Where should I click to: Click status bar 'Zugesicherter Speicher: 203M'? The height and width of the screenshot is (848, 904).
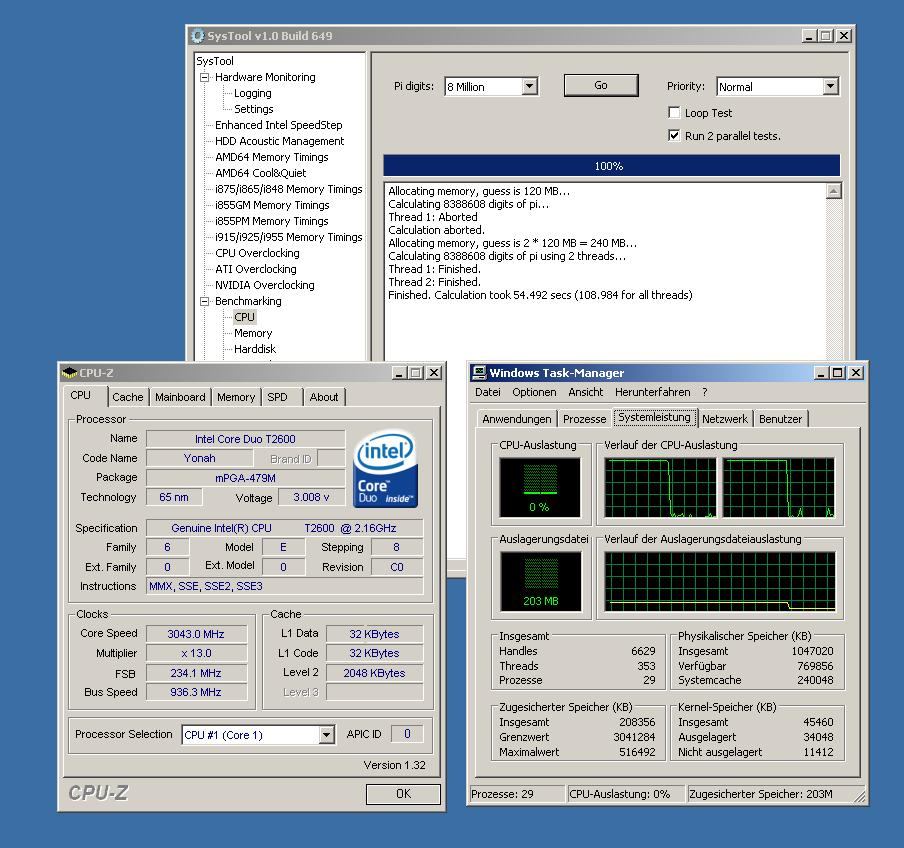point(776,794)
